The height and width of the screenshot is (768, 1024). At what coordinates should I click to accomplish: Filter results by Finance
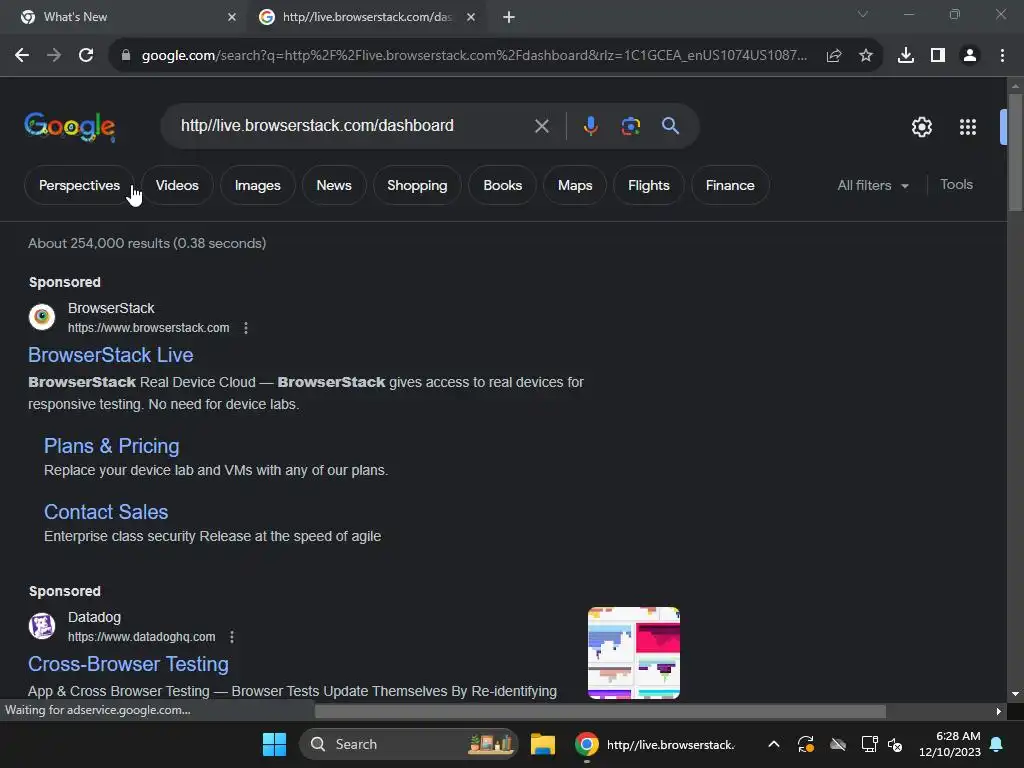tap(729, 185)
